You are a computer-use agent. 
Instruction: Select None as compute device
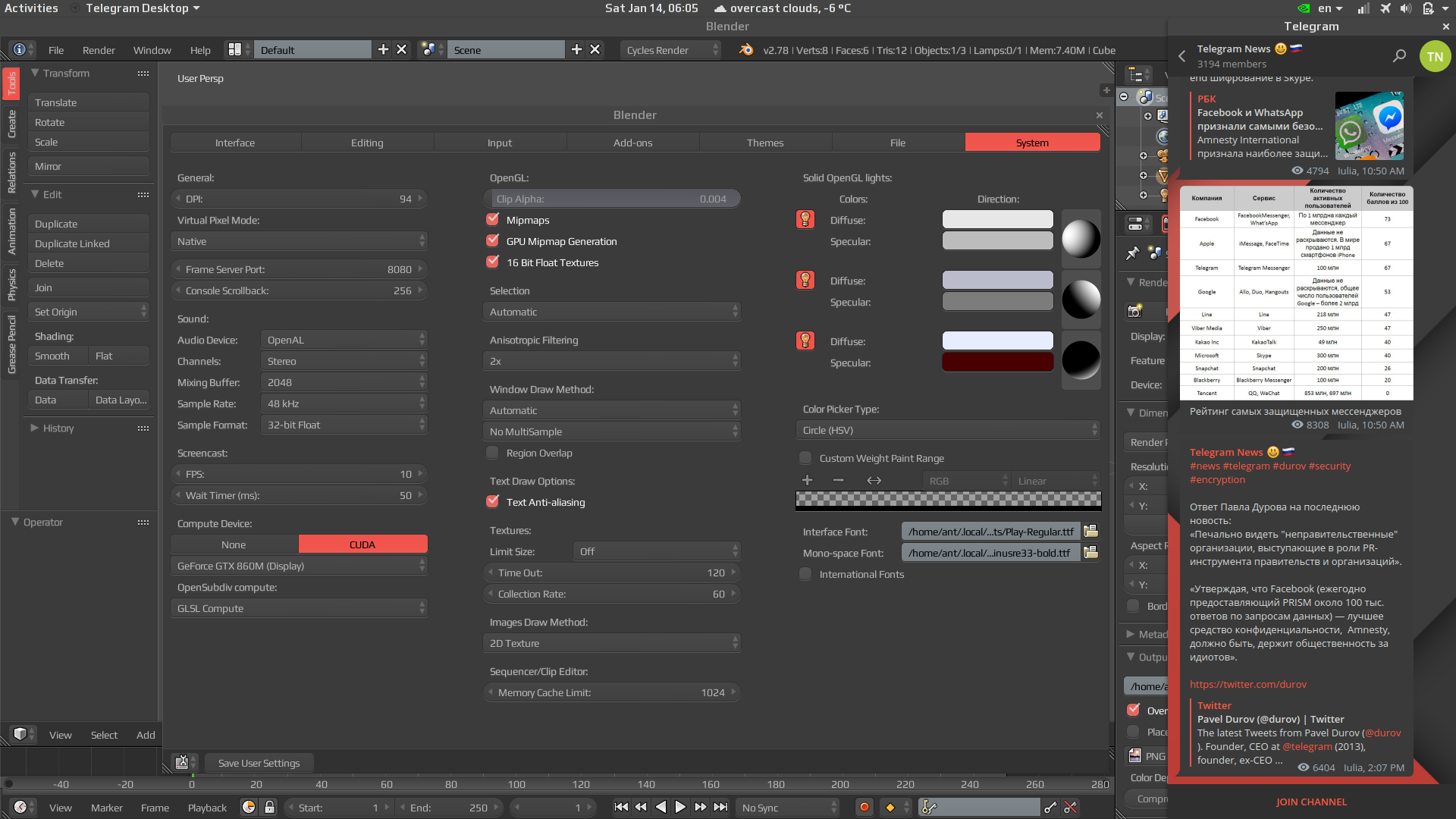click(x=234, y=544)
